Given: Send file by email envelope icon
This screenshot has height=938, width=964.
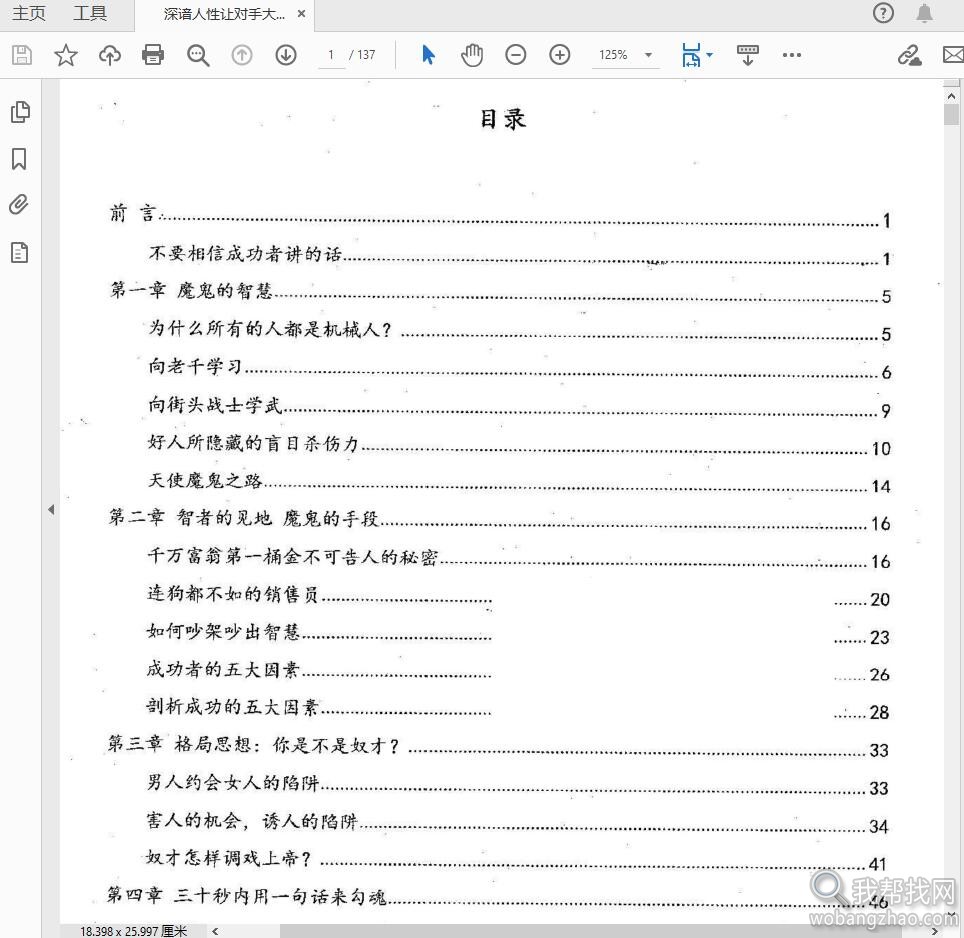Looking at the screenshot, I should pyautogui.click(x=954, y=55).
